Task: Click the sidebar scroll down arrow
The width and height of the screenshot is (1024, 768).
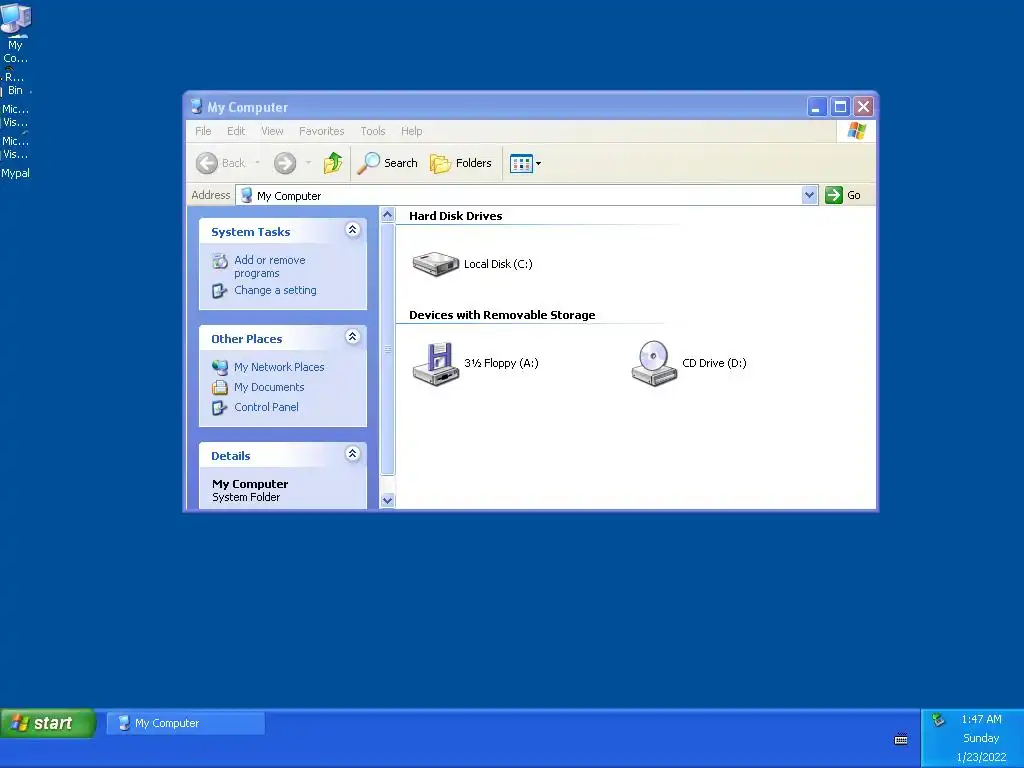Action: (387, 500)
